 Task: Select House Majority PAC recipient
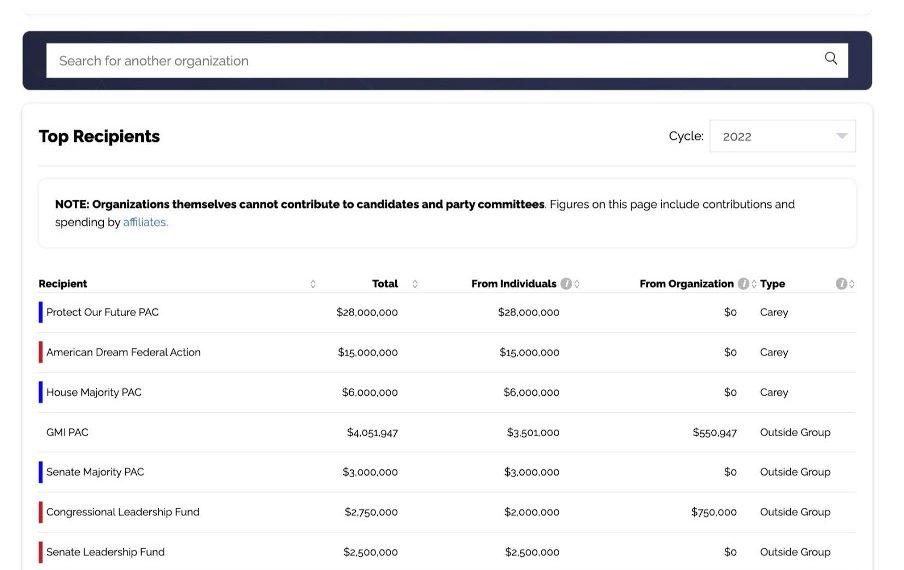[93, 392]
